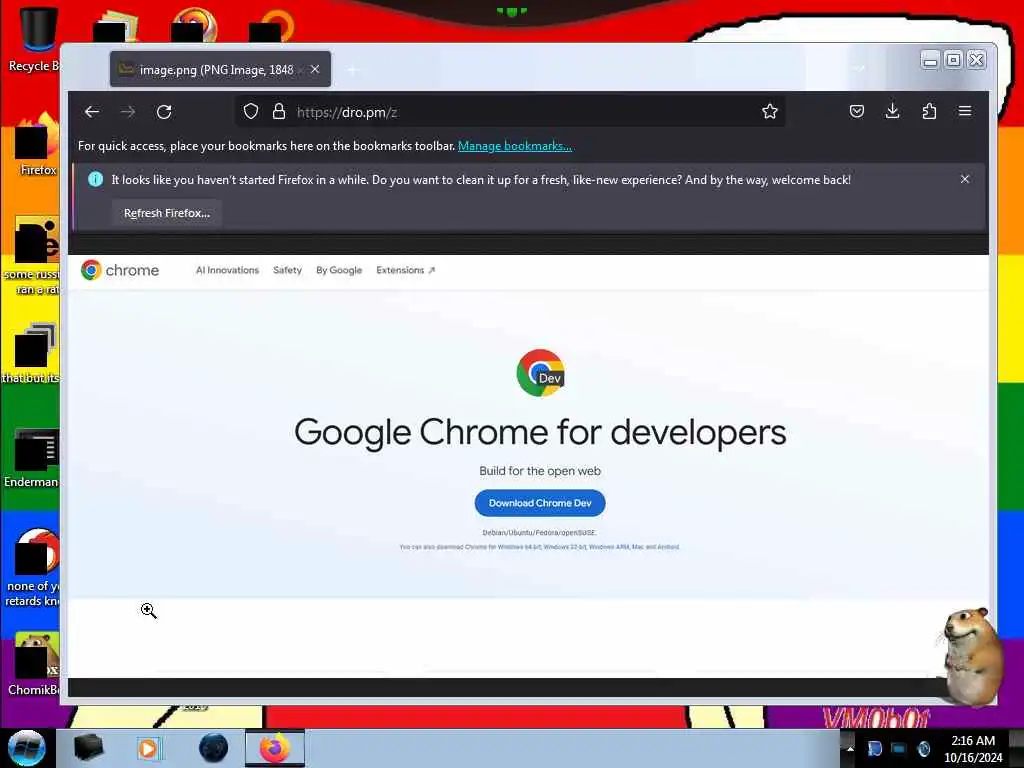Click the Debian/Ubuntu/Fedora/openSUSE text
Screen dimensions: 1024x768
point(539,532)
